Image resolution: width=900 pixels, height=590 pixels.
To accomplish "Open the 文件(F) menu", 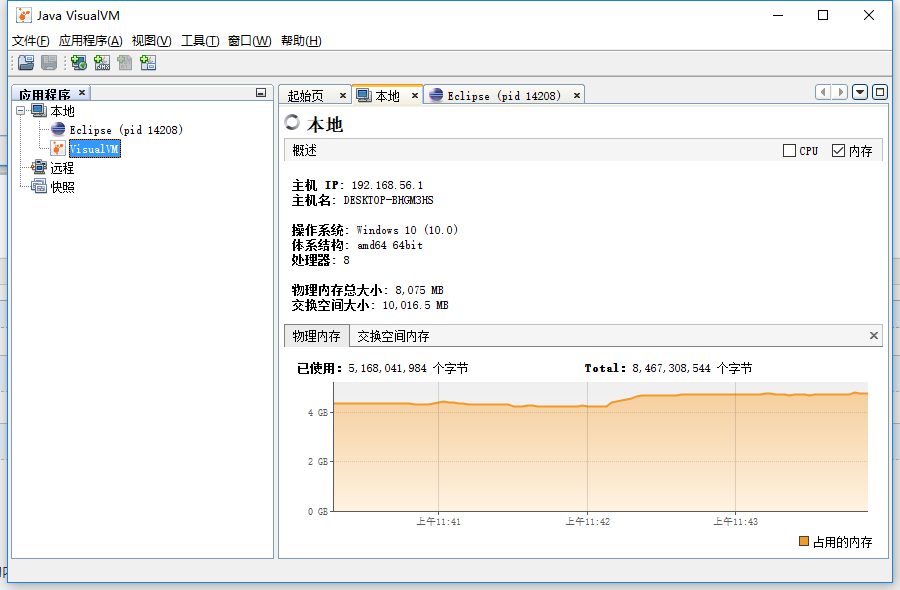I will [x=30, y=41].
